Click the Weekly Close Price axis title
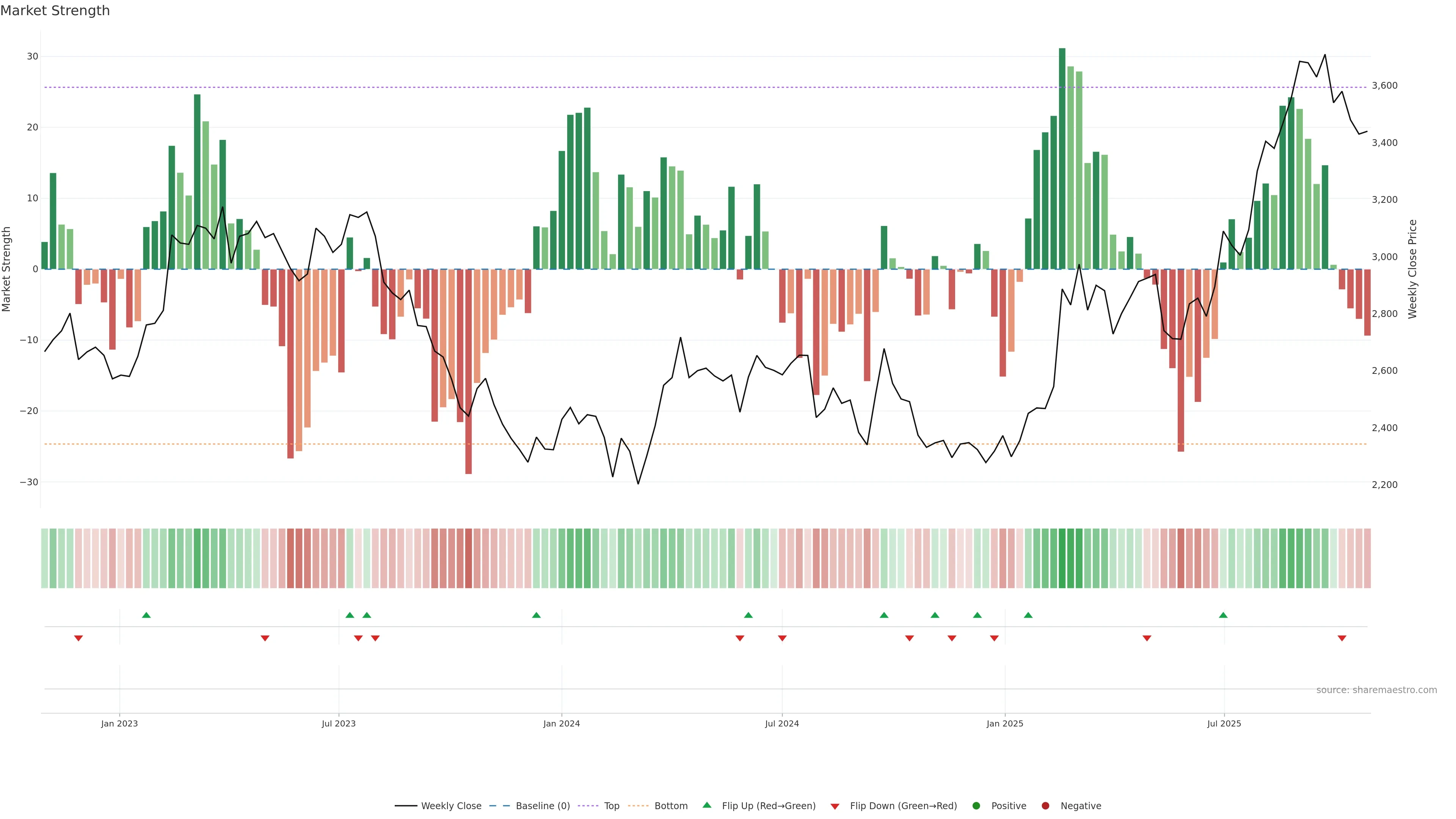Image resolution: width=1456 pixels, height=819 pixels. pos(1412,269)
